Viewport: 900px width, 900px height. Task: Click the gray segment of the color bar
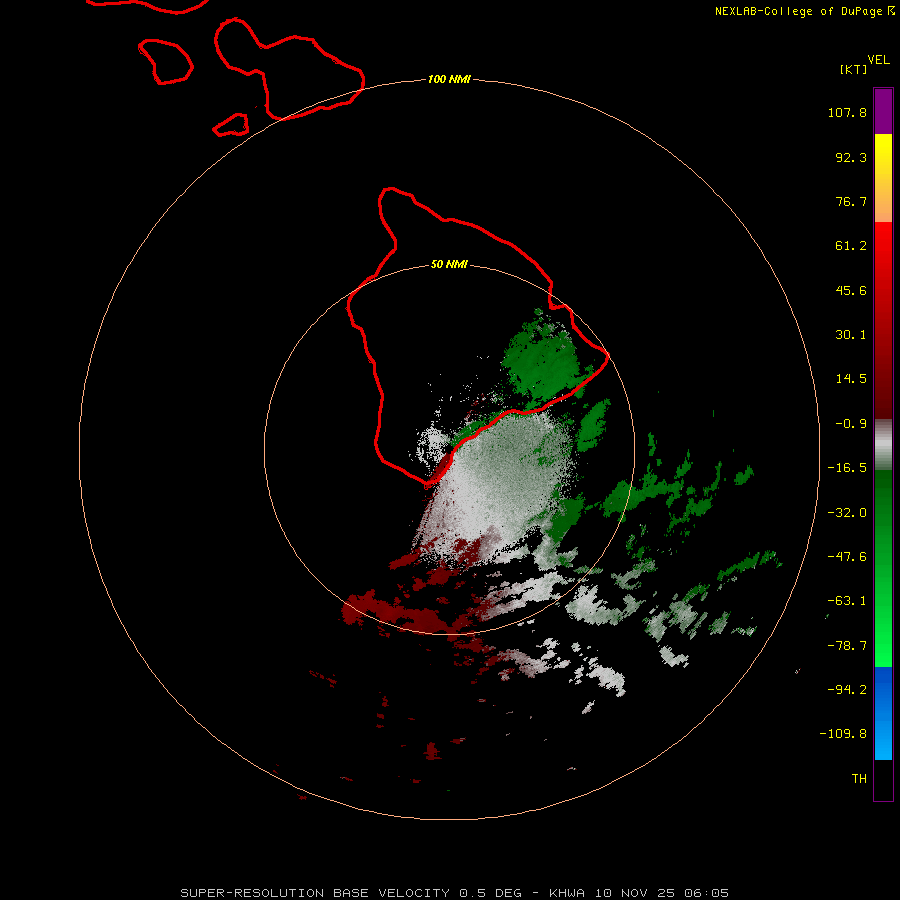tap(883, 444)
